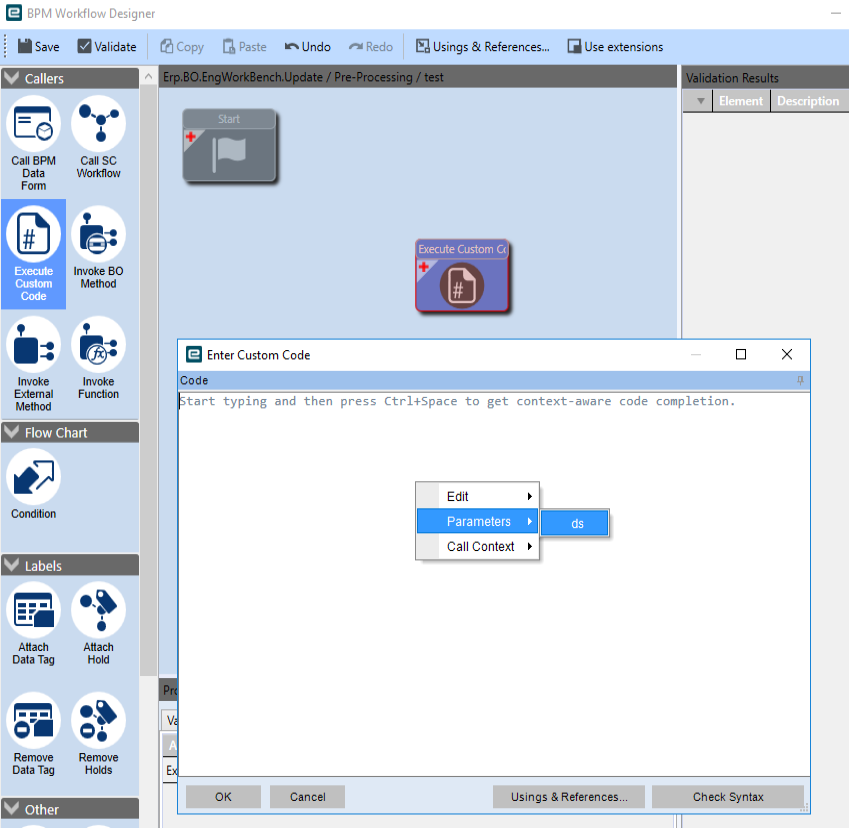Click the Start node on canvas
The image size is (849, 828).
(229, 145)
